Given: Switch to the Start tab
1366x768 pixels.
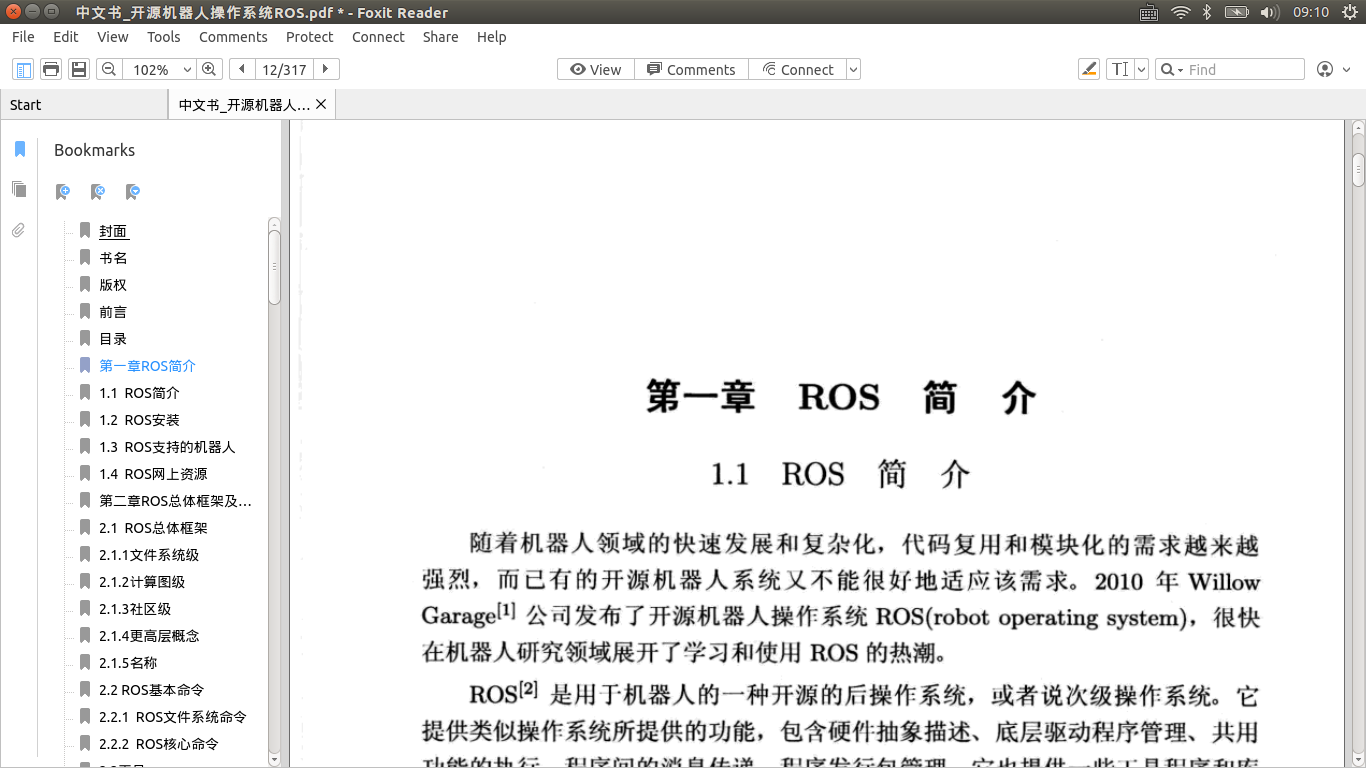Looking at the screenshot, I should point(84,104).
